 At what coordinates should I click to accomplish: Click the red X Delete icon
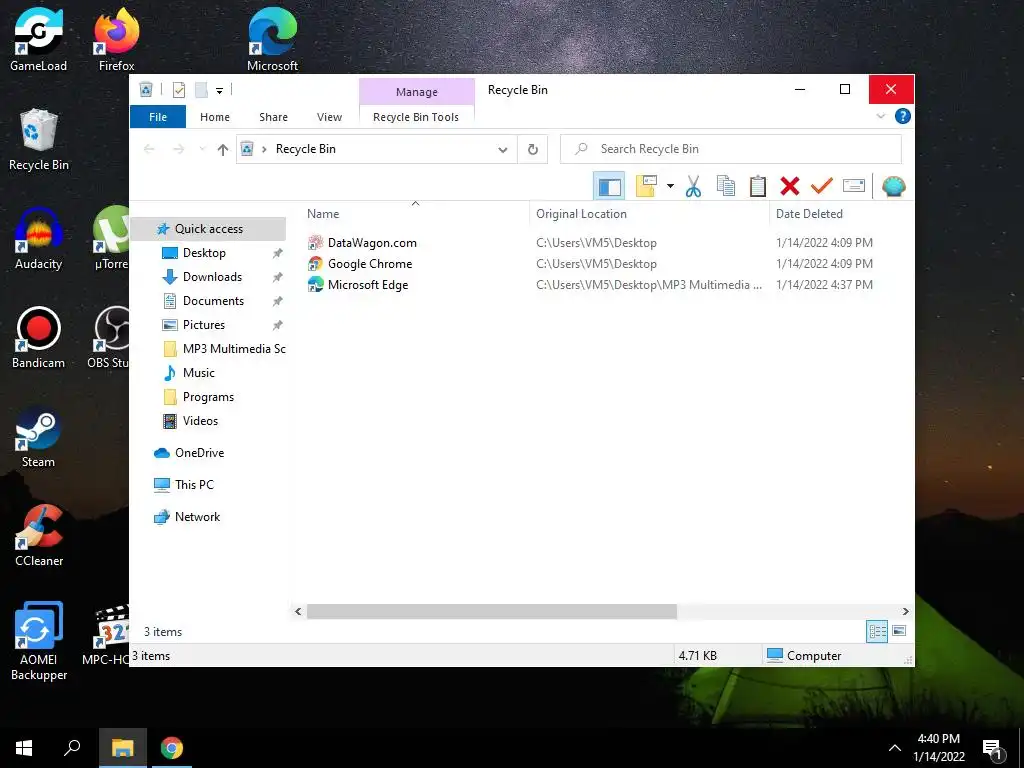pos(790,186)
